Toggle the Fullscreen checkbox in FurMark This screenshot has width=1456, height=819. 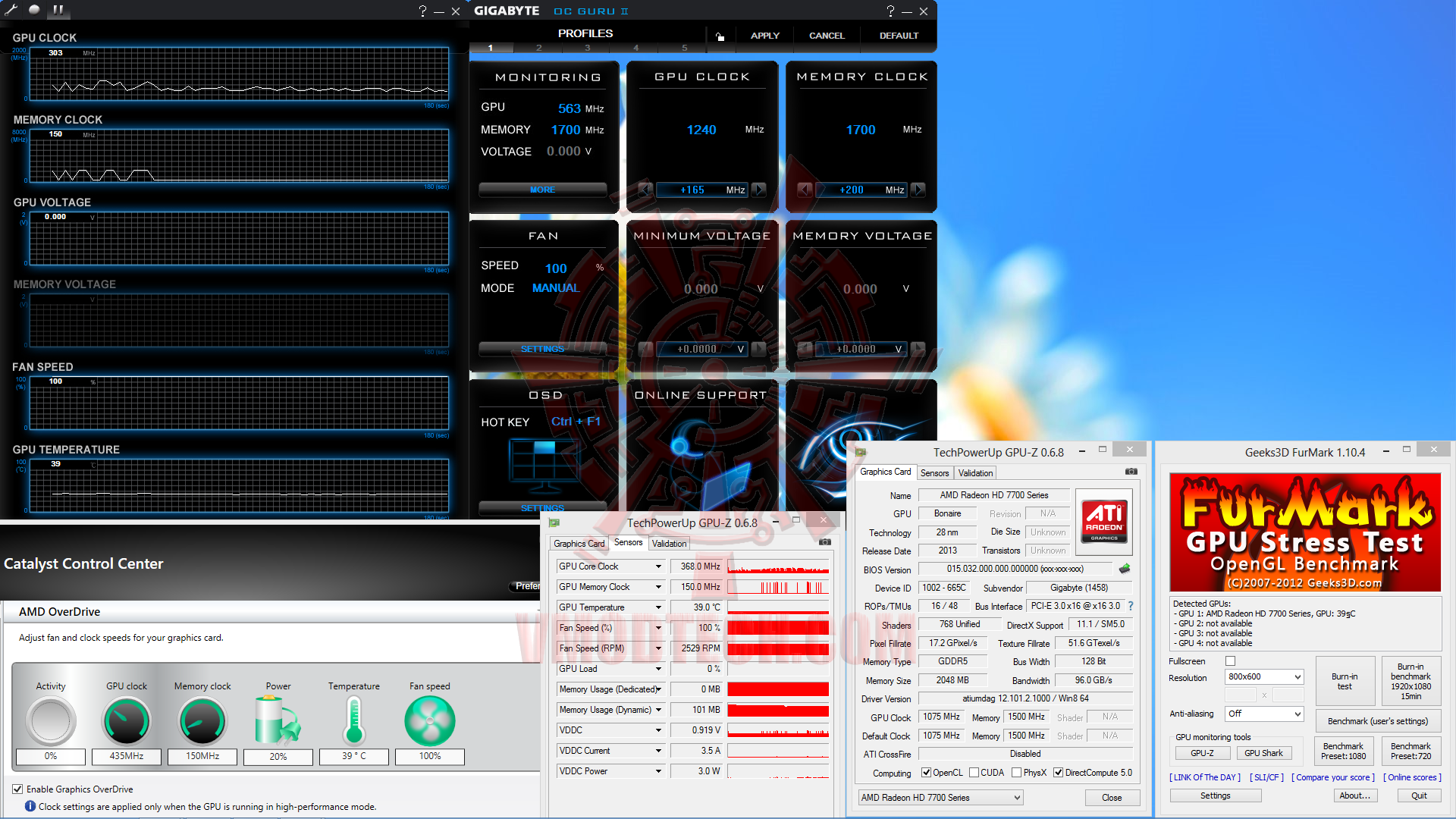1230,661
